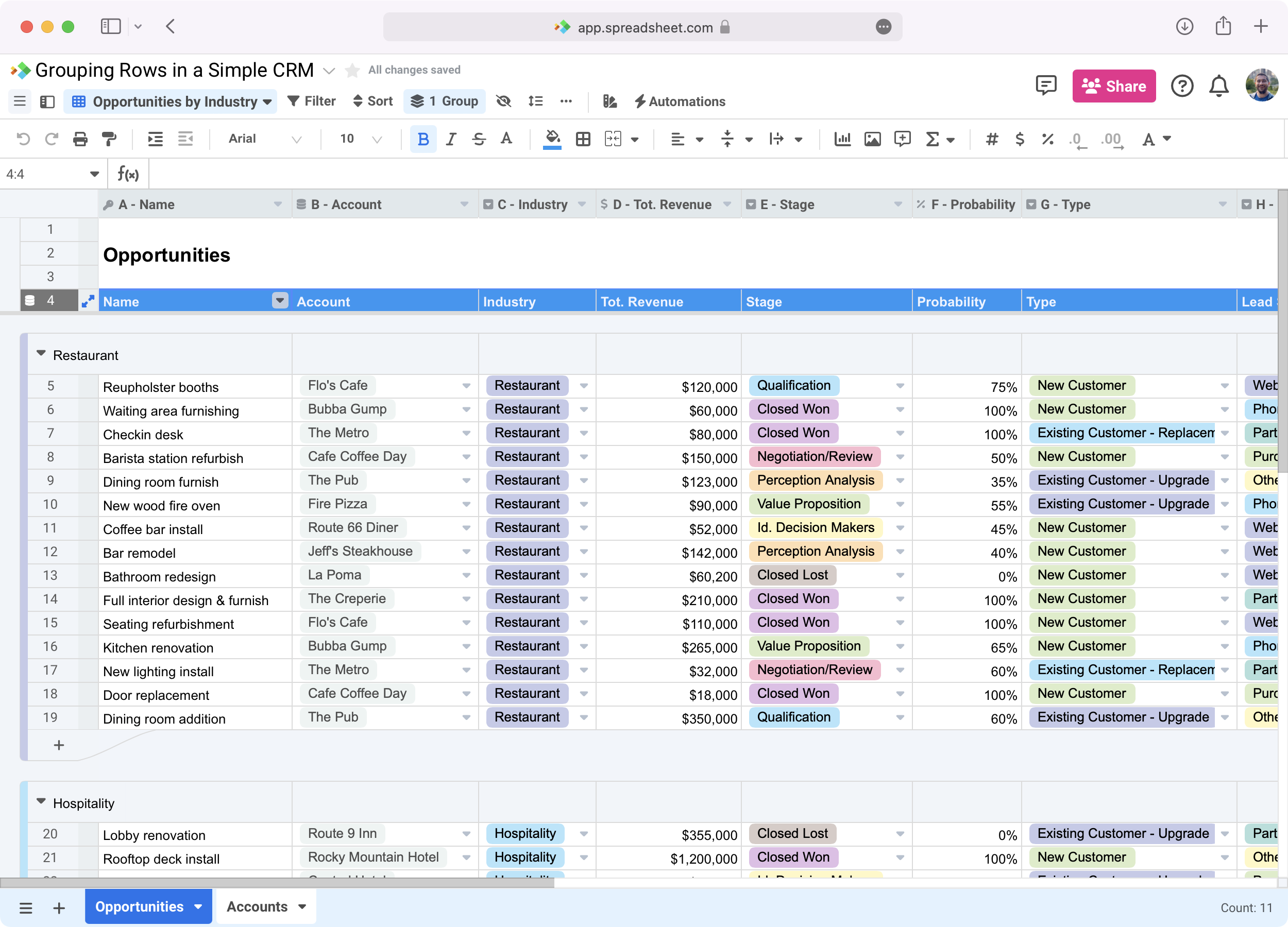
Task: Toggle bold formatting button
Action: tap(423, 139)
